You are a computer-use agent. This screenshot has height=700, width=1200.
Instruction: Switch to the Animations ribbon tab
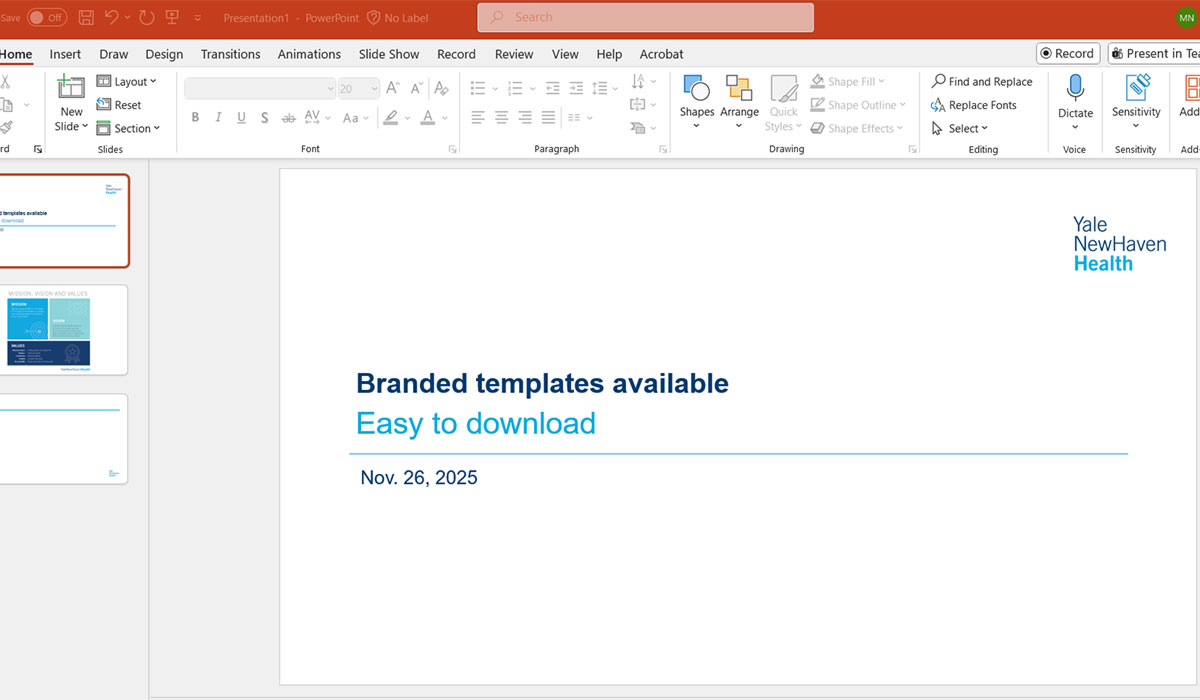point(309,54)
